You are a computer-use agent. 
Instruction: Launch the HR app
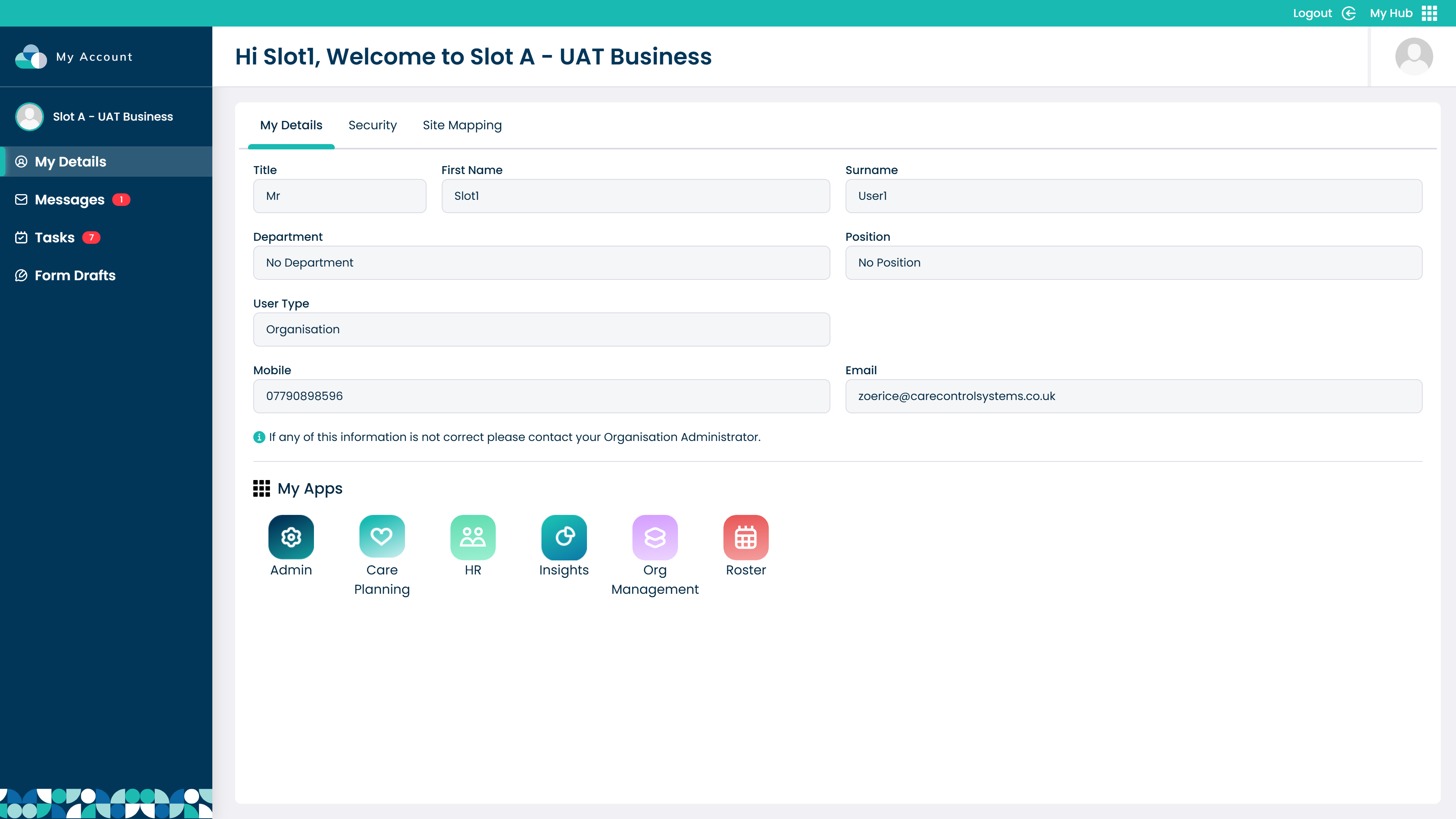coord(472,537)
